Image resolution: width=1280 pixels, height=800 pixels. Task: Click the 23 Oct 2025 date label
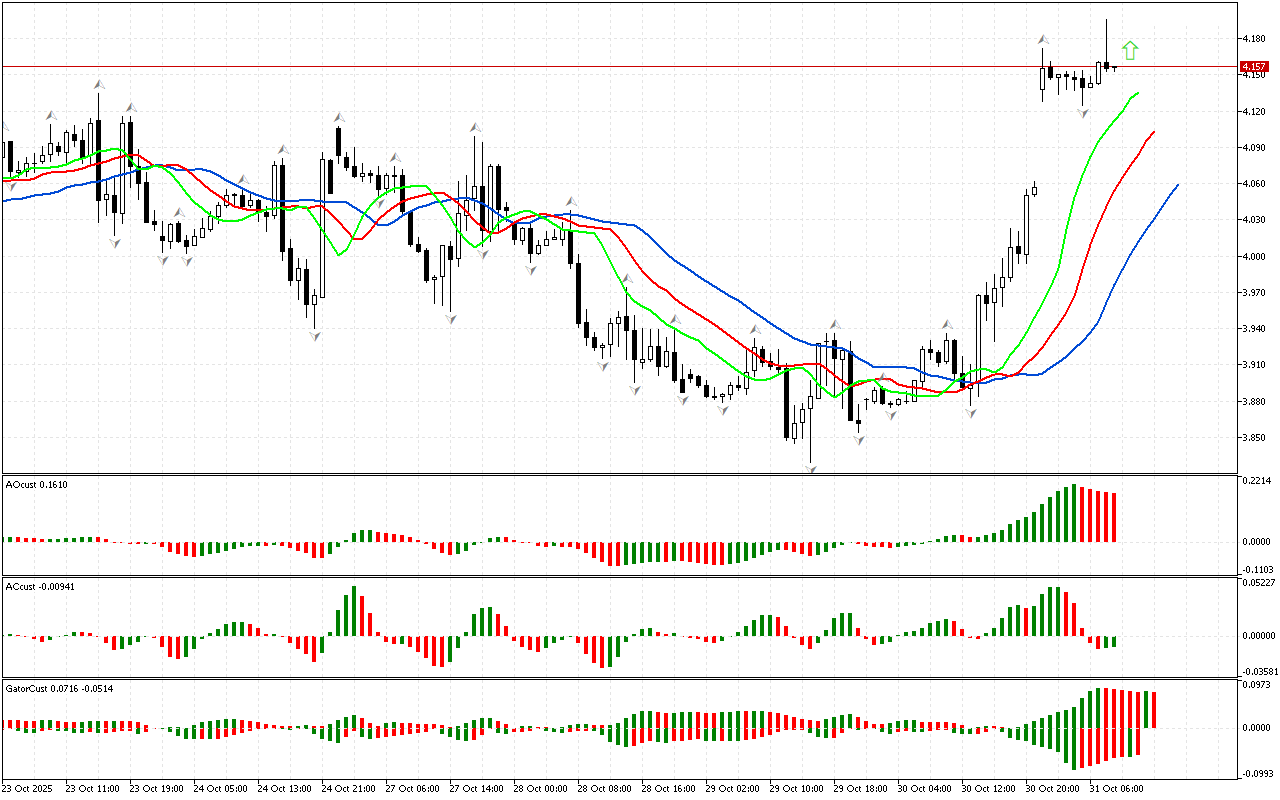coord(30,788)
